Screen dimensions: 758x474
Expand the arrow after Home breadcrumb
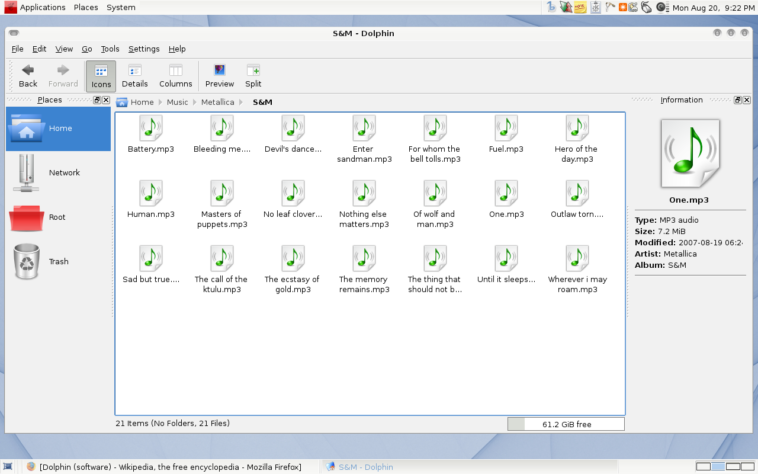tap(160, 102)
